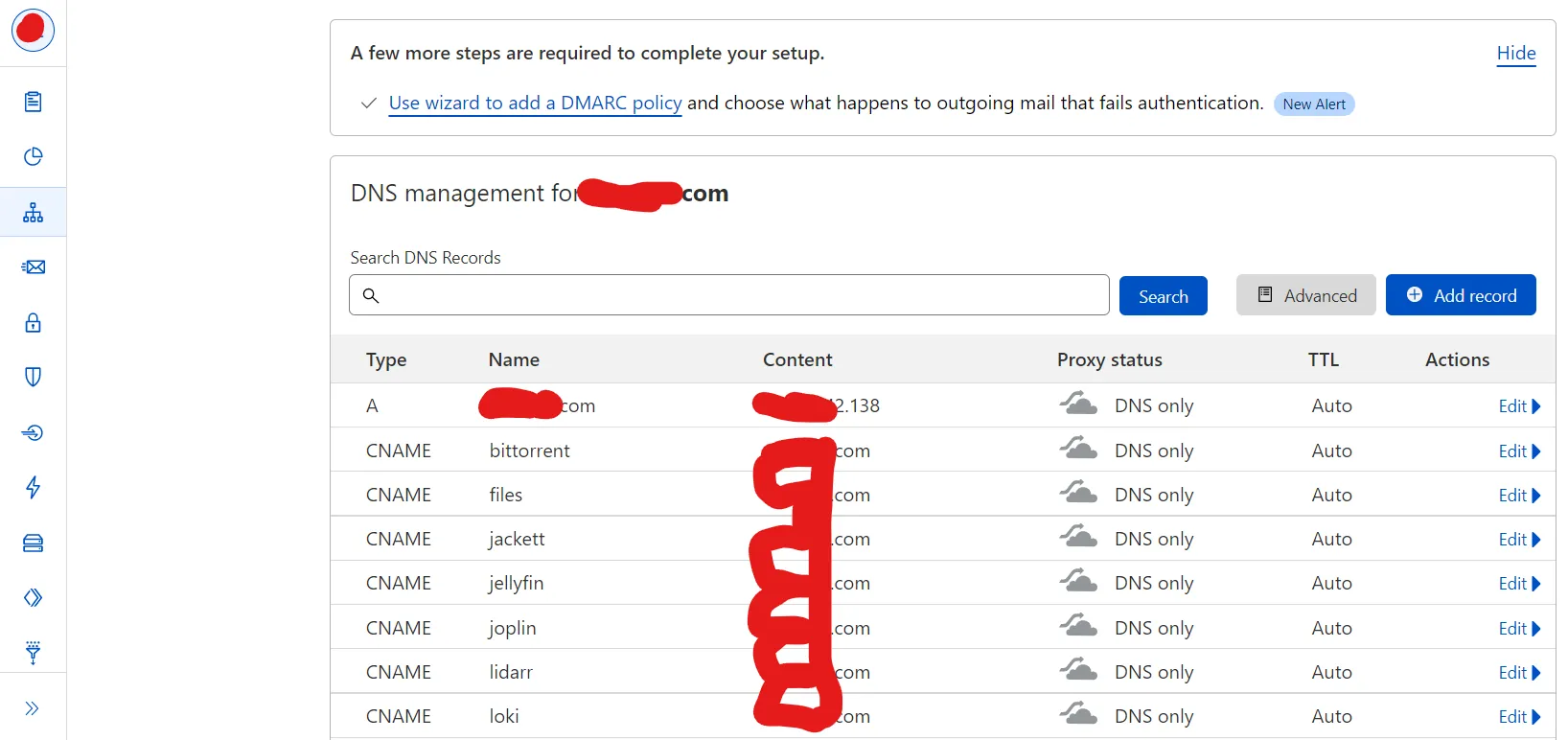Expand Edit for the loki record

(1518, 717)
